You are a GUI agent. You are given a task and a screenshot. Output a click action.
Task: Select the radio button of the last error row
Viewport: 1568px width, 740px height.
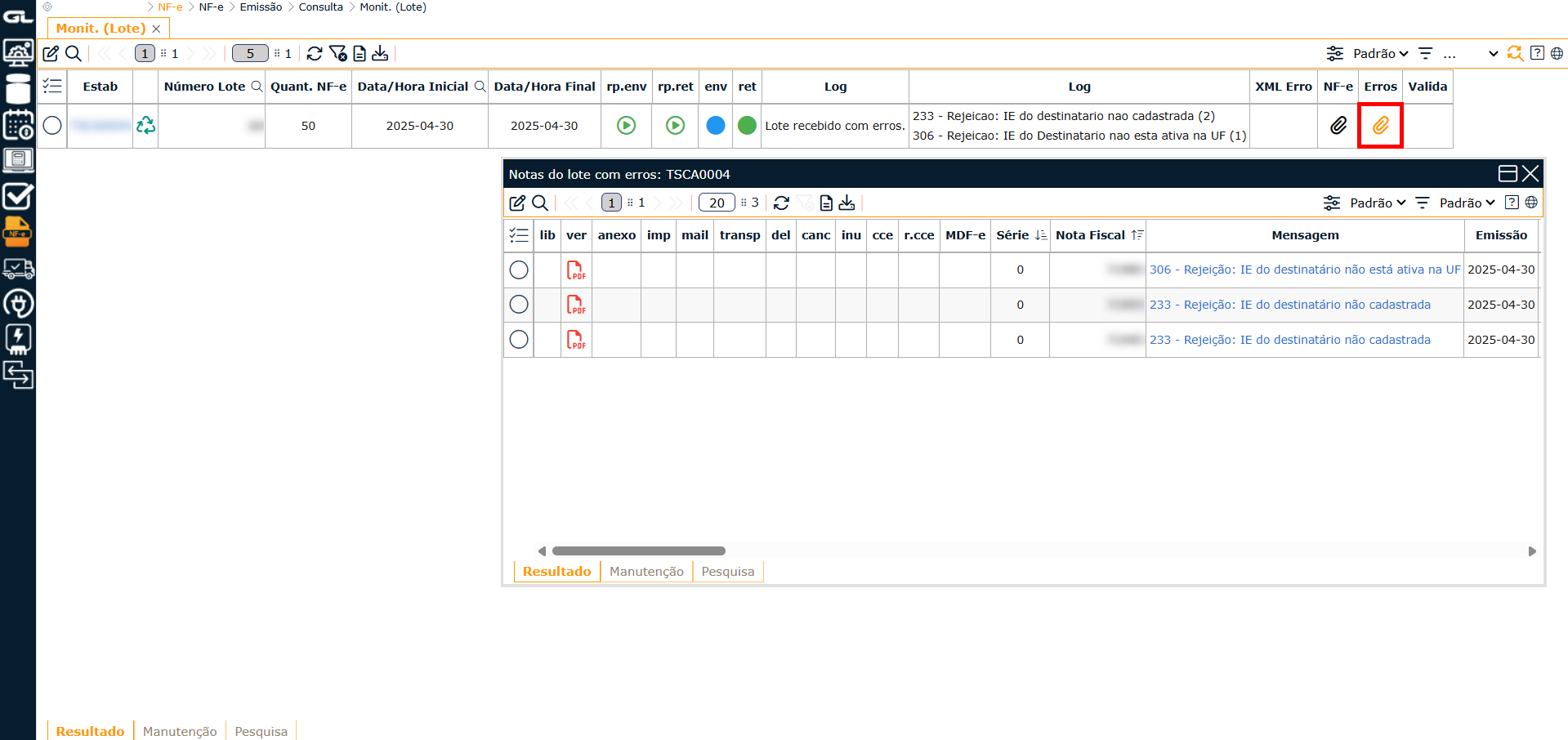518,340
